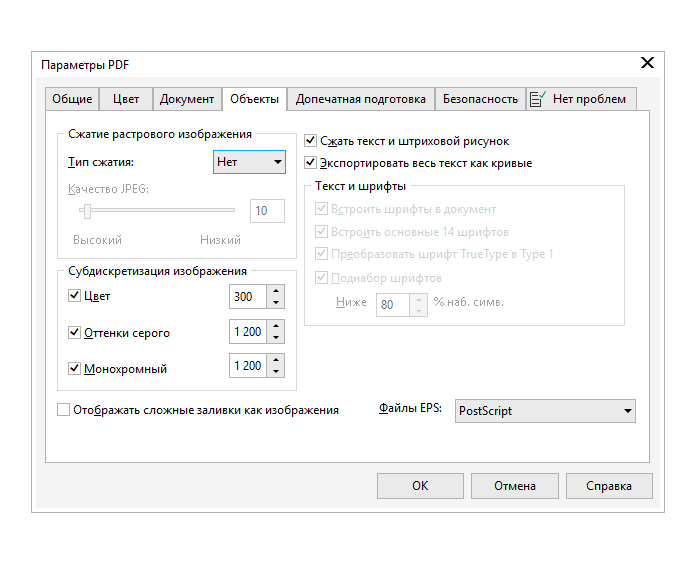Open the Тип сжатия dropdown

[x=250, y=162]
